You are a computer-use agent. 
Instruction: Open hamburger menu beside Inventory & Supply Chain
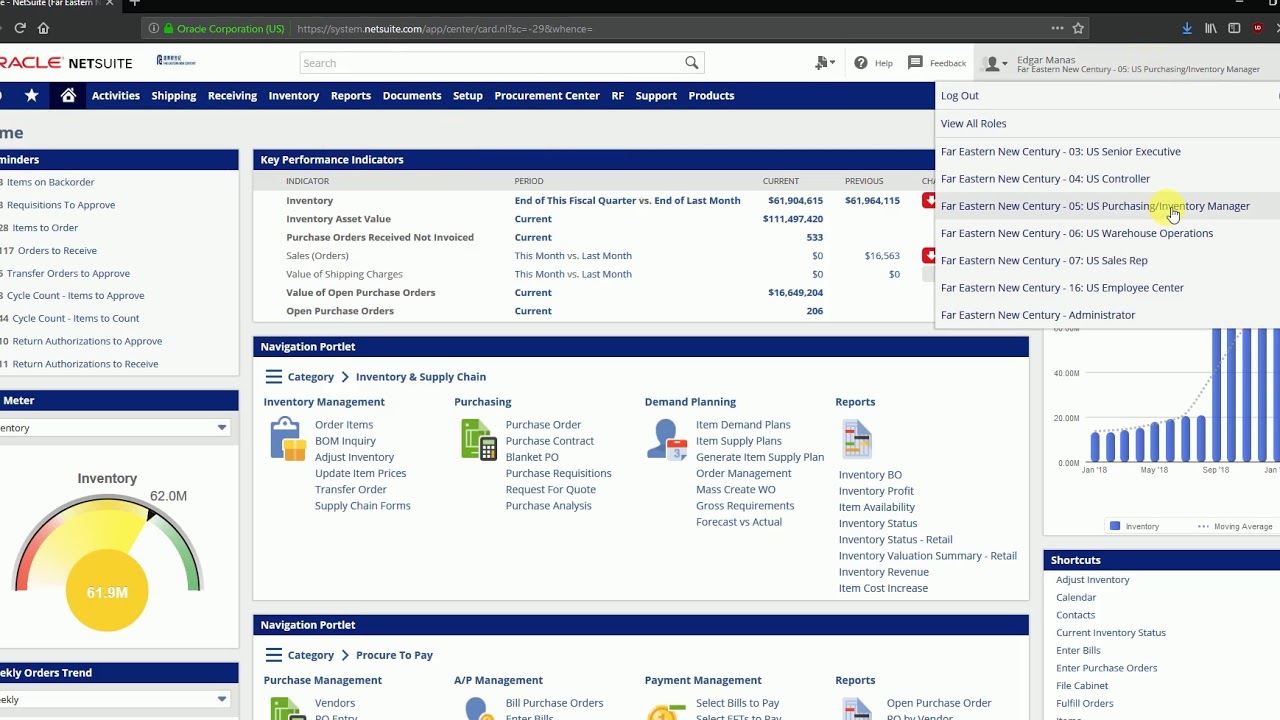point(274,377)
